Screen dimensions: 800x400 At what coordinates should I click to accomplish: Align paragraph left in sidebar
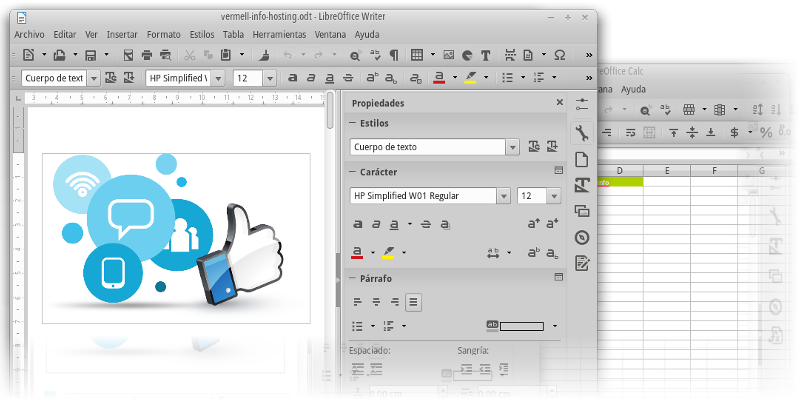click(358, 302)
